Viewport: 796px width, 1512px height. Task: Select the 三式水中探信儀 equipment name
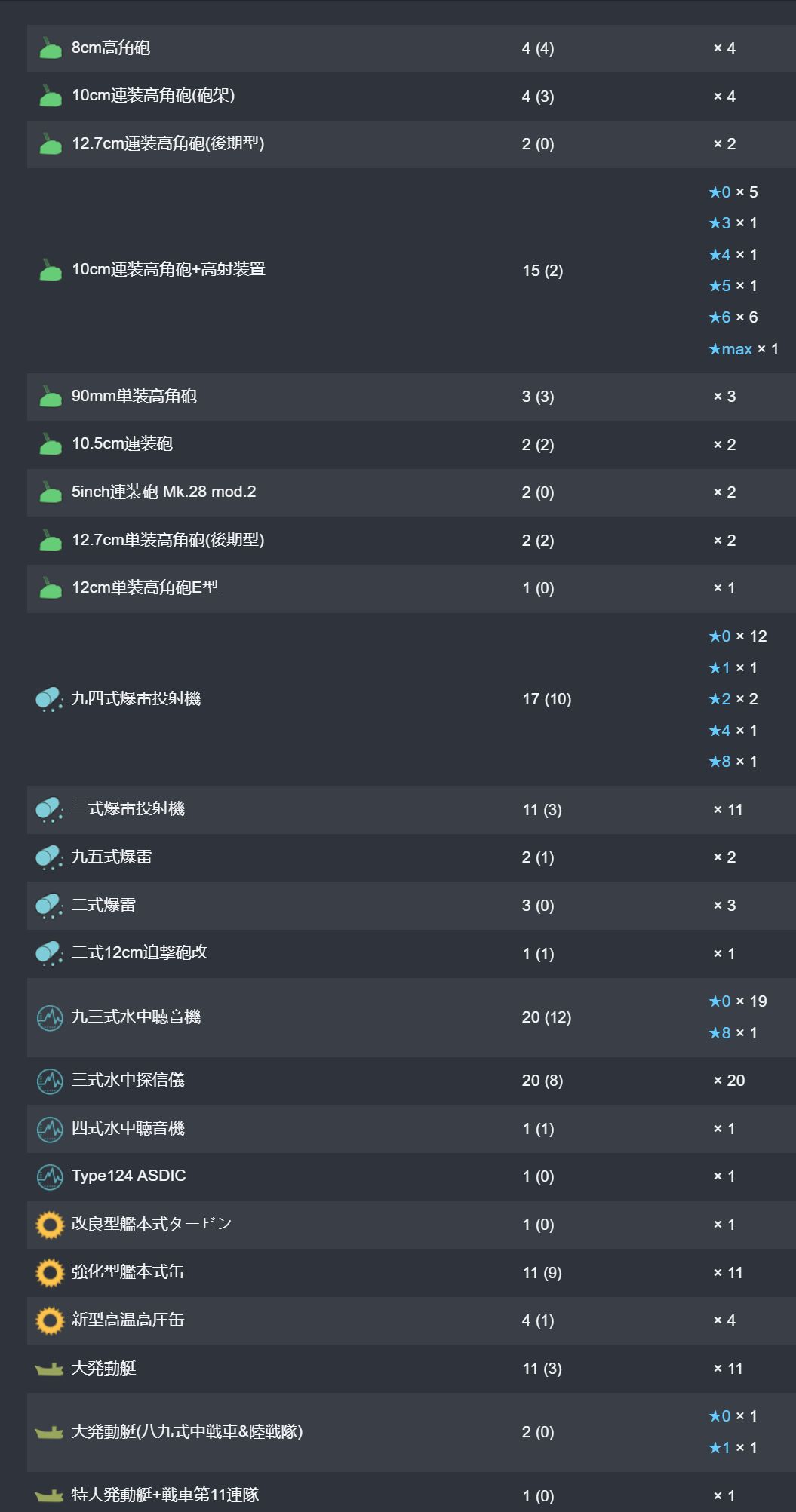coord(128,1080)
